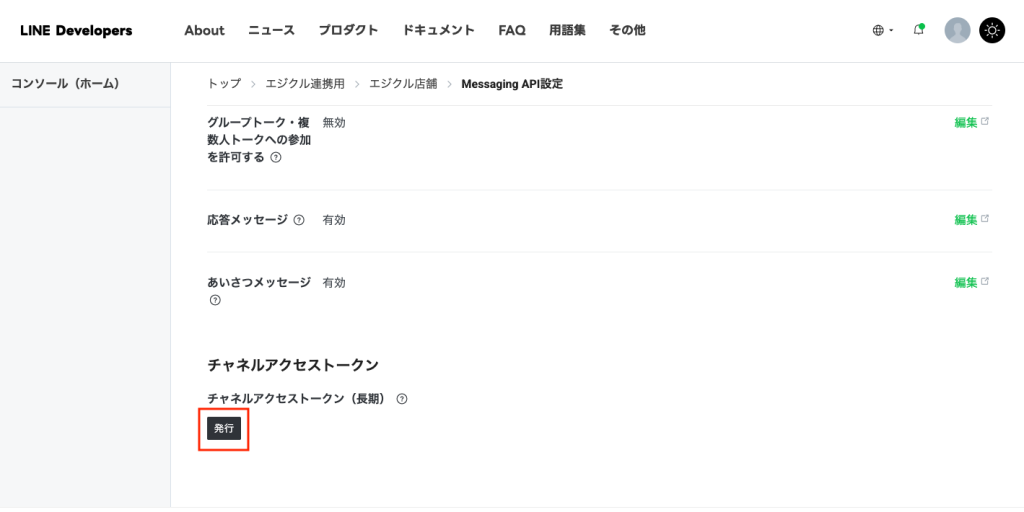Click help icon beside グループトーク setting
1024x512 pixels.
point(276,157)
